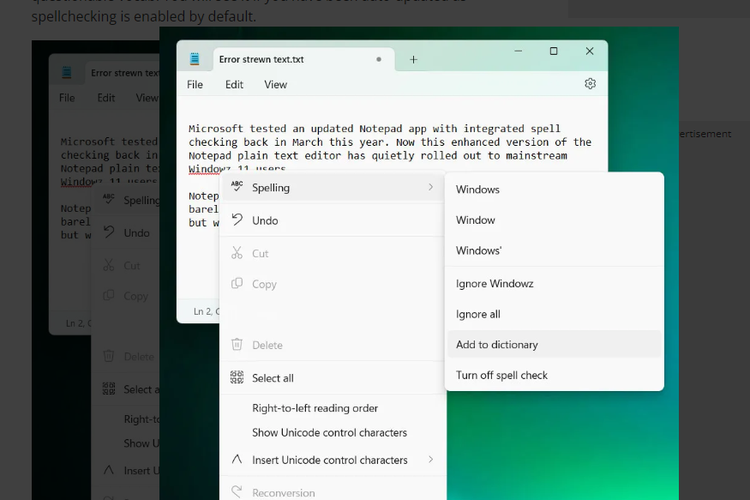Click the Spelling ABC icon
Image resolution: width=750 pixels, height=500 pixels.
[237, 187]
